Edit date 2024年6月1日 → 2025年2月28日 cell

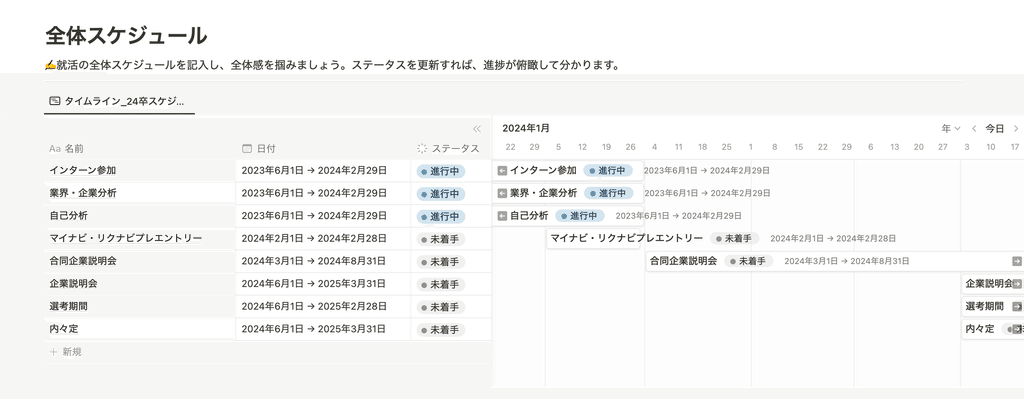point(323,306)
